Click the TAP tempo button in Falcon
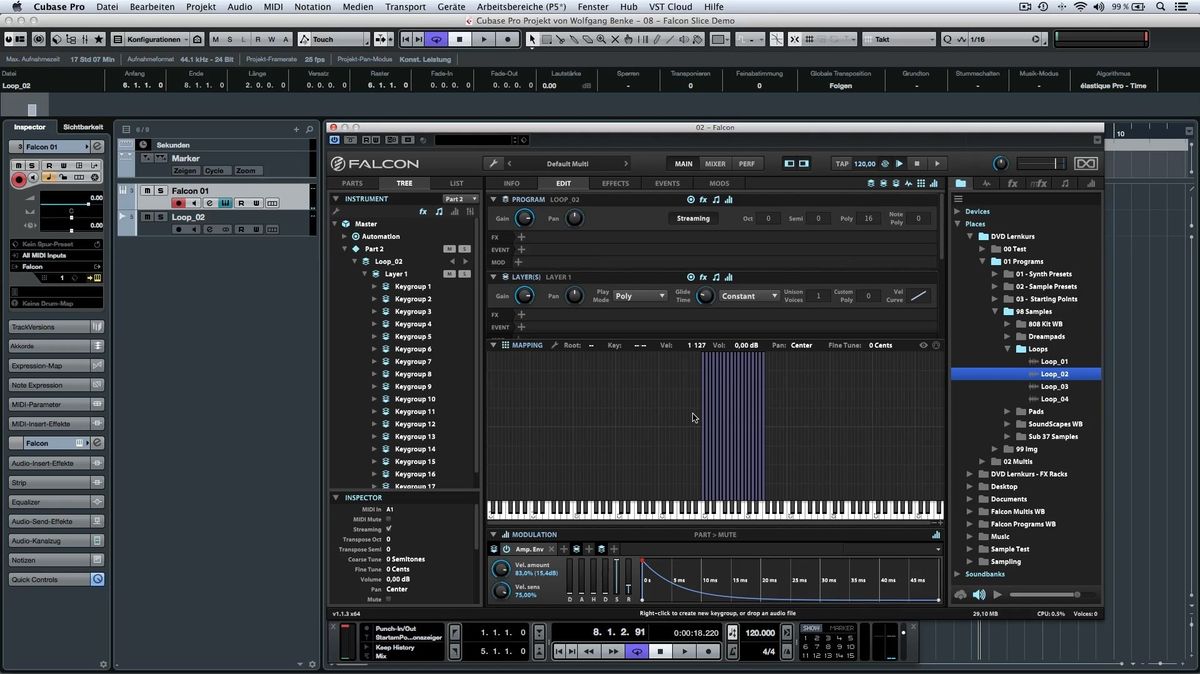1200x674 pixels. (842, 164)
